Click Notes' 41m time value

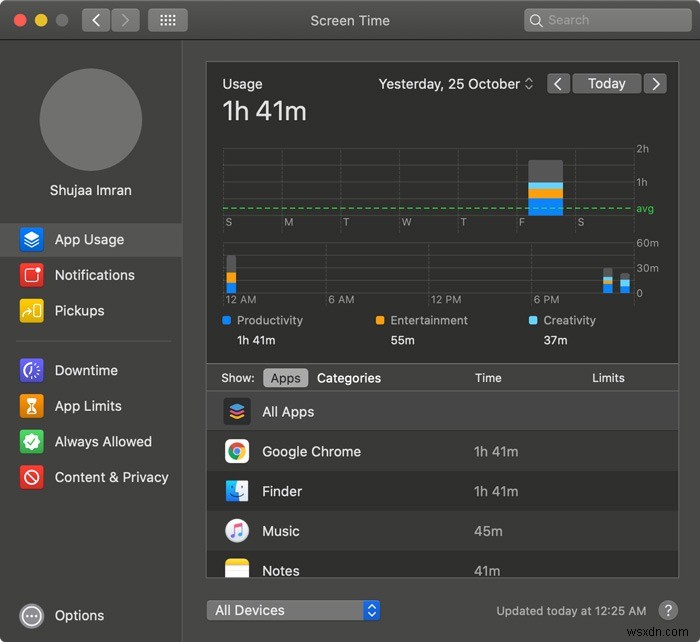tap(487, 571)
